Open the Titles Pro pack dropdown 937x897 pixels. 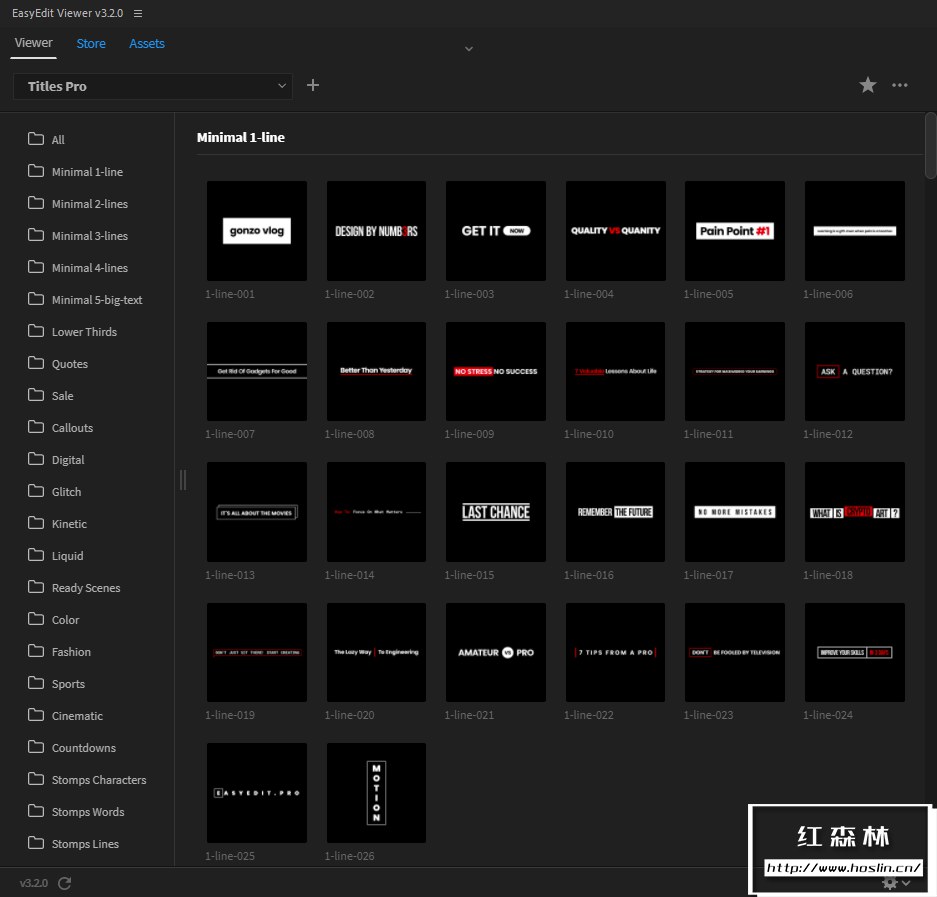coord(153,86)
